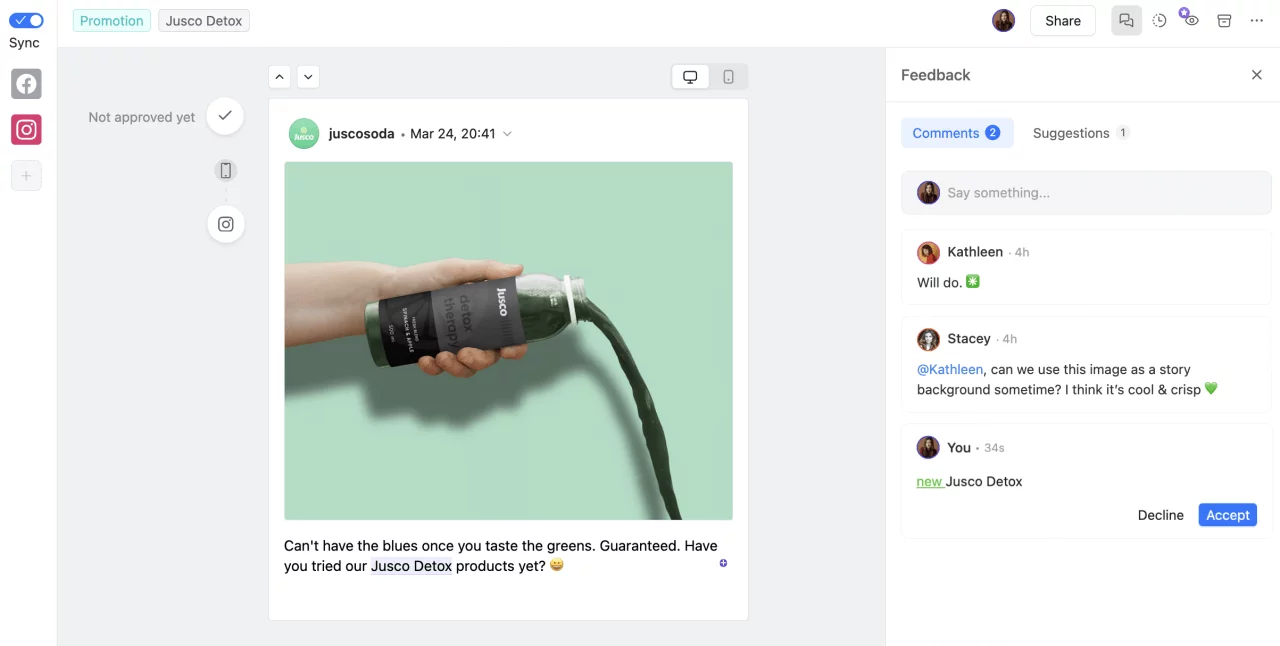Image resolution: width=1280 pixels, height=646 pixels.
Task: Switch to mobile preview with the phone icon
Action: pyautogui.click(x=728, y=76)
